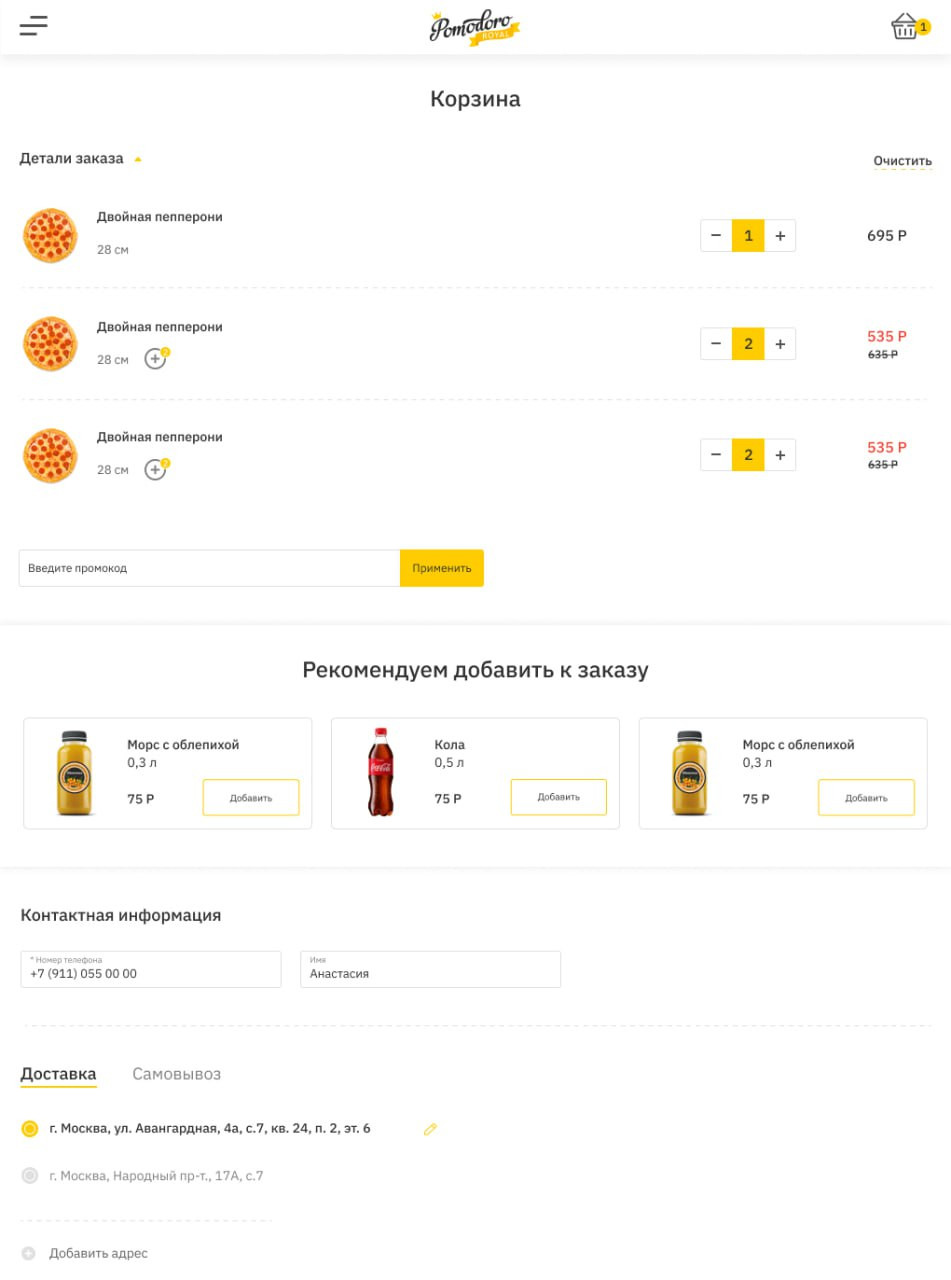Open the shopping basket icon

coord(905,27)
